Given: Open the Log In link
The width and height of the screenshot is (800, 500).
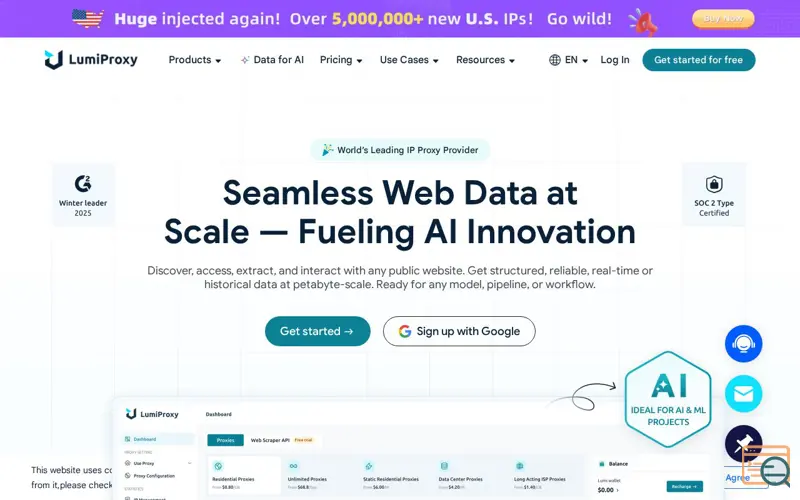Looking at the screenshot, I should (615, 60).
